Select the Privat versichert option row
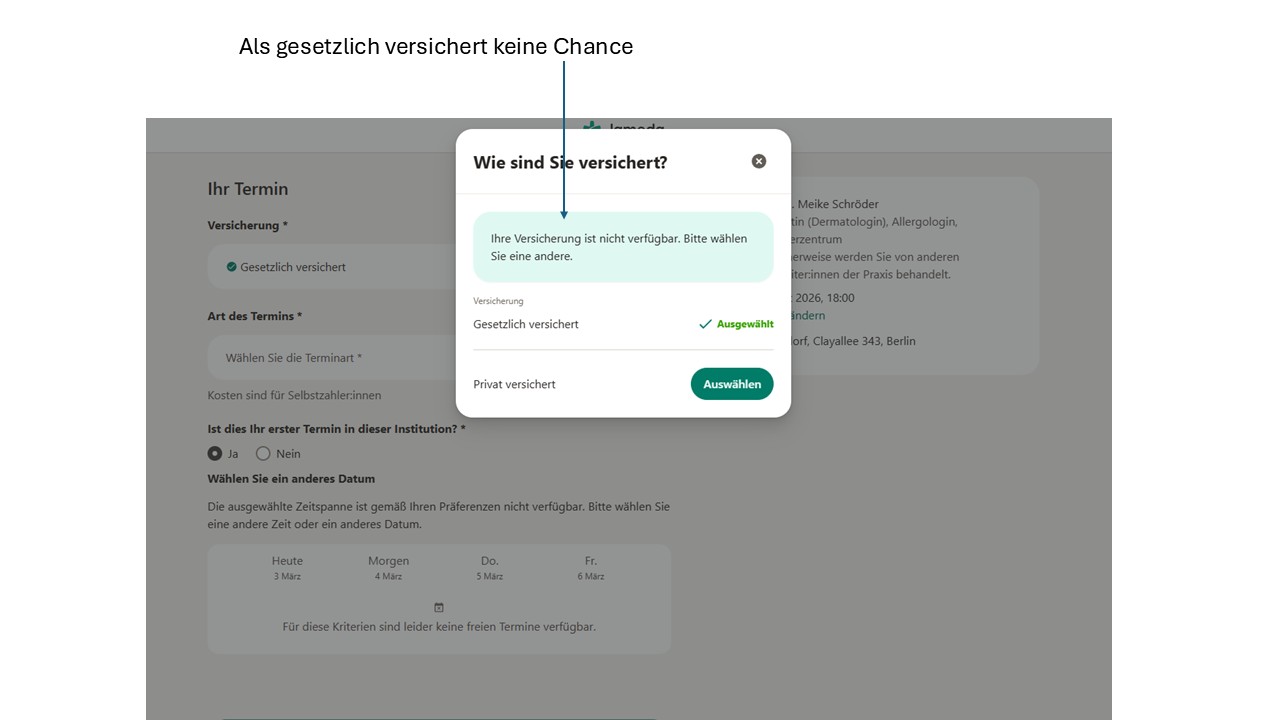 (515, 384)
